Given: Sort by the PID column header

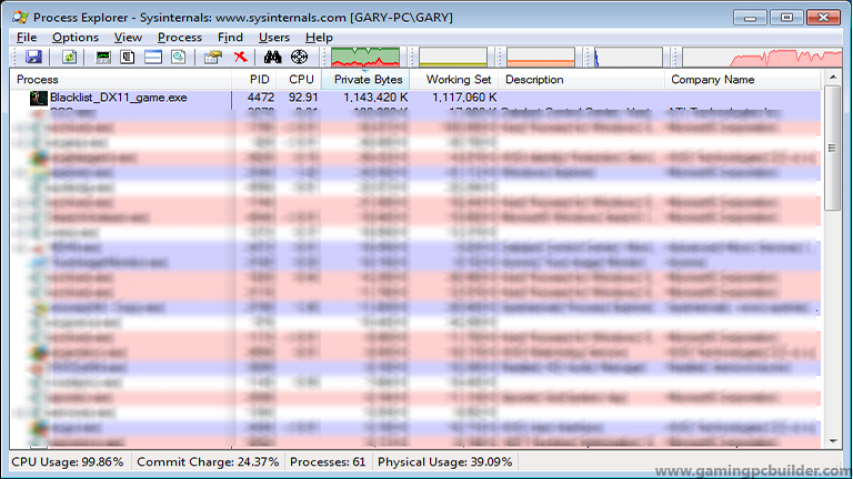Looking at the screenshot, I should click(254, 79).
